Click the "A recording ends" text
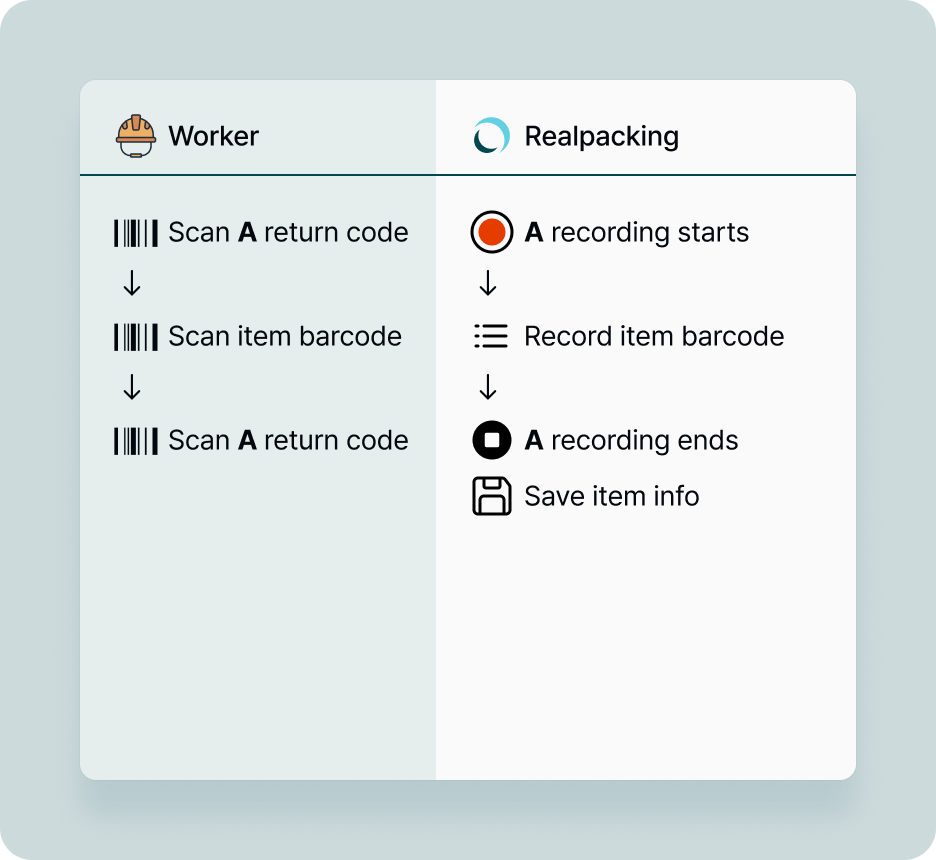Viewport: 936px width, 860px height. (x=631, y=440)
